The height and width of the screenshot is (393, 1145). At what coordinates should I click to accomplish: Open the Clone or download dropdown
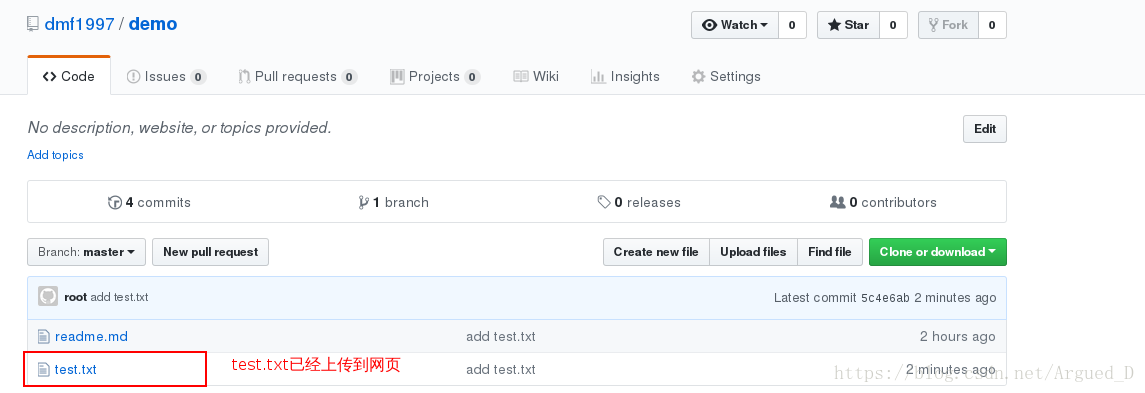938,252
